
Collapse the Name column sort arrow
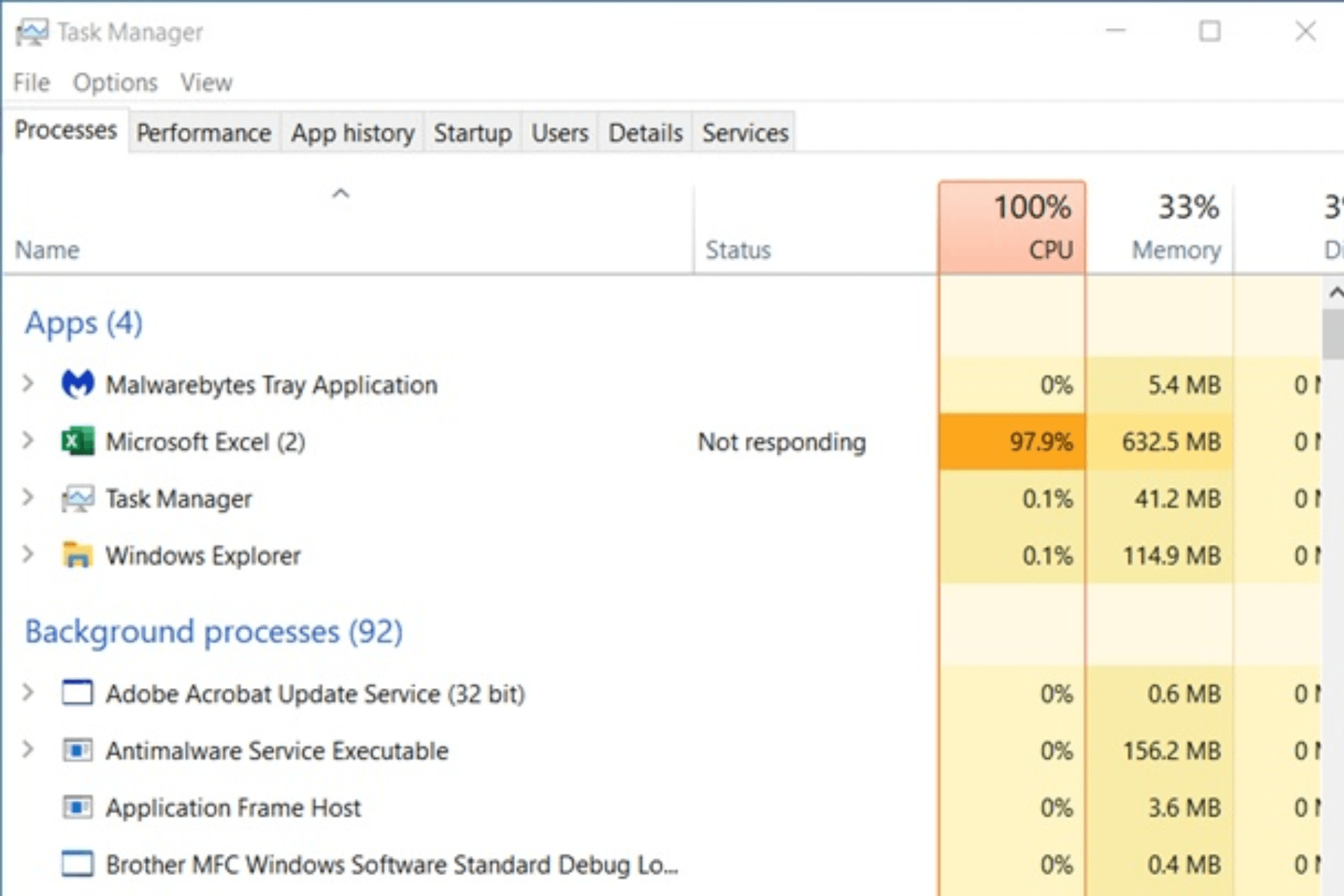341,194
